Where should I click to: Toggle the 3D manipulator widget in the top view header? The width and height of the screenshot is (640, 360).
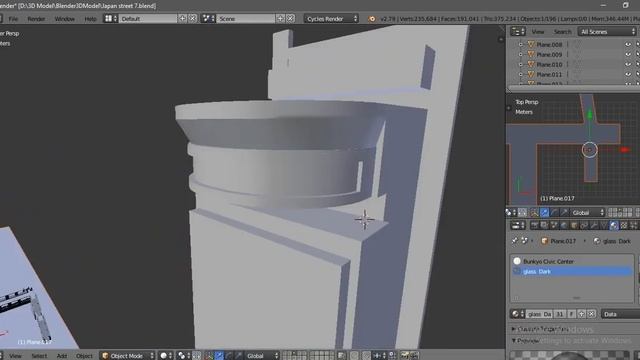point(534,212)
